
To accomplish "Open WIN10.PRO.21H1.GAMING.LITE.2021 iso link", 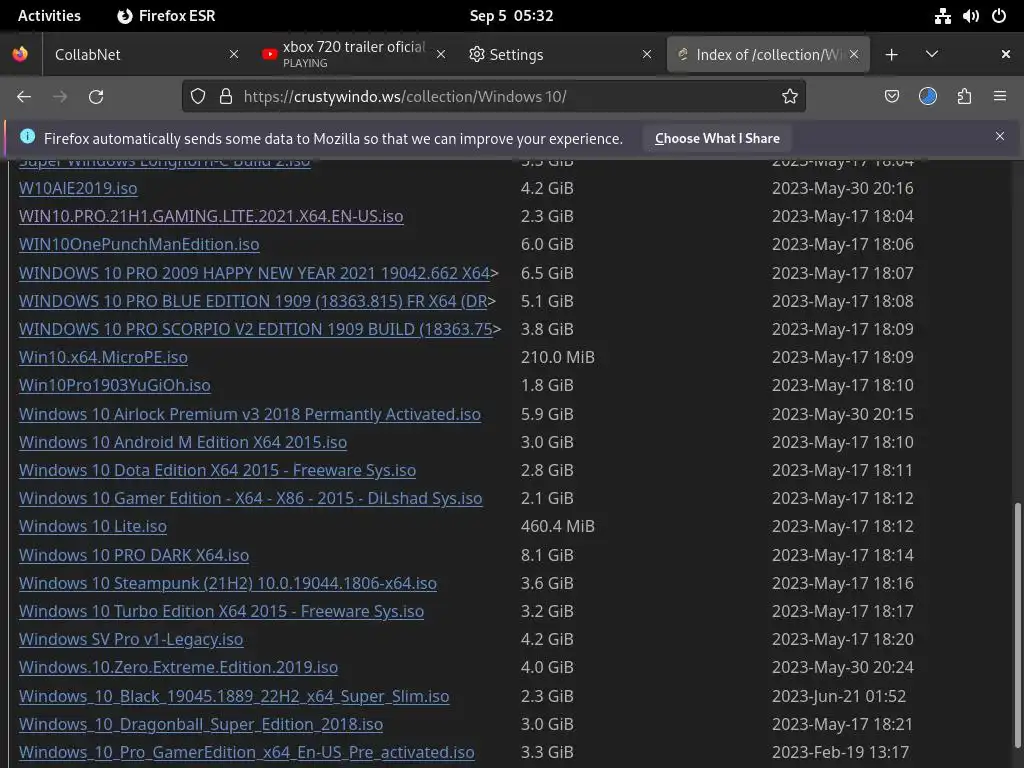I will click(211, 216).
